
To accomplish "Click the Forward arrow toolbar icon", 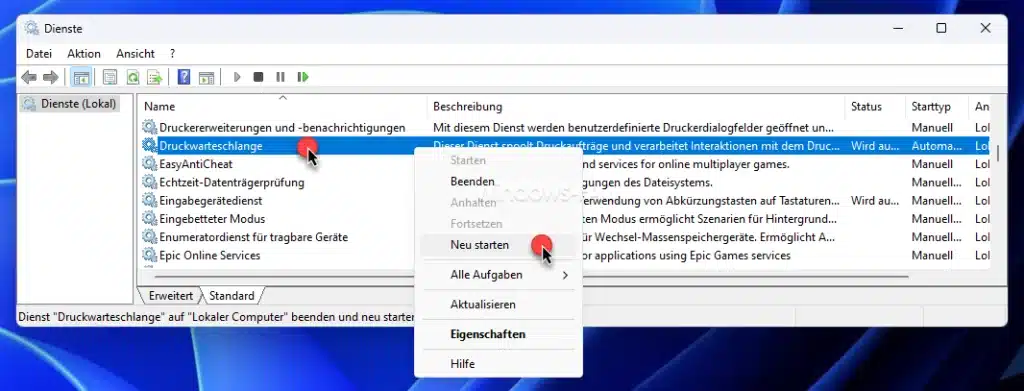I will click(50, 77).
